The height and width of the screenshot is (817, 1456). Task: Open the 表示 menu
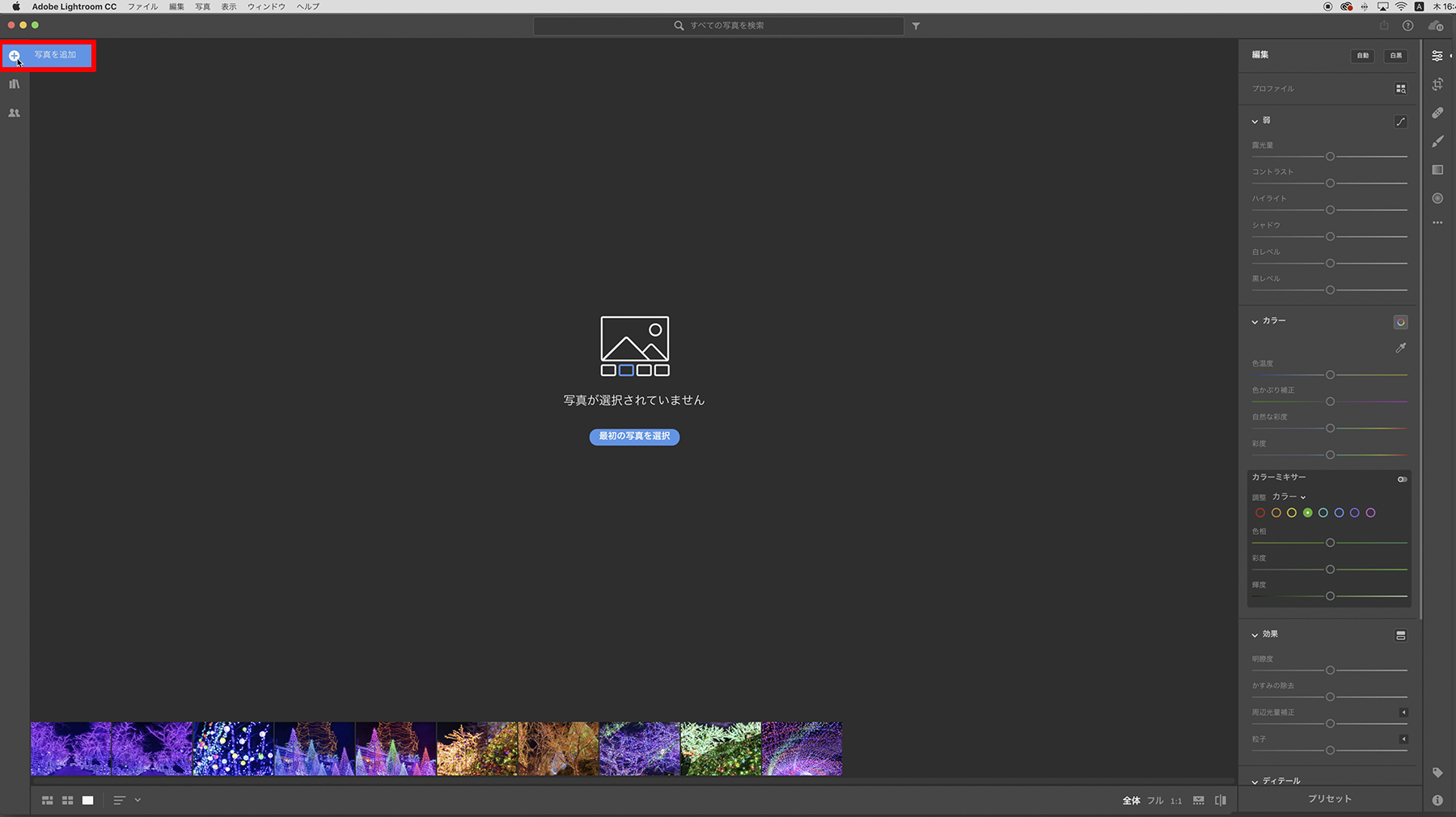(x=230, y=6)
